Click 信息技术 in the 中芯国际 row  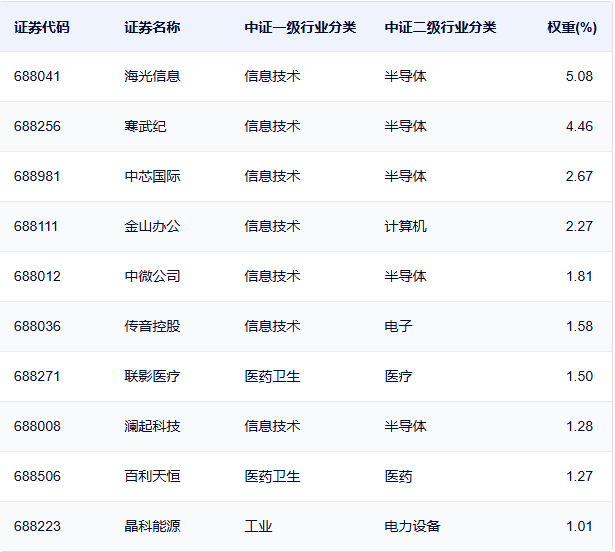pyautogui.click(x=272, y=176)
